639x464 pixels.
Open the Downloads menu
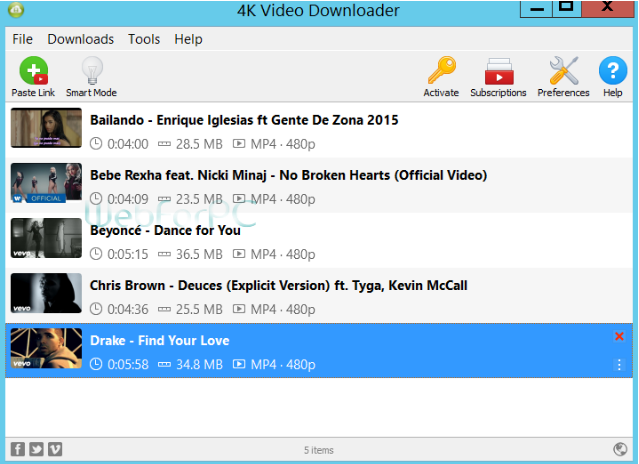click(81, 39)
